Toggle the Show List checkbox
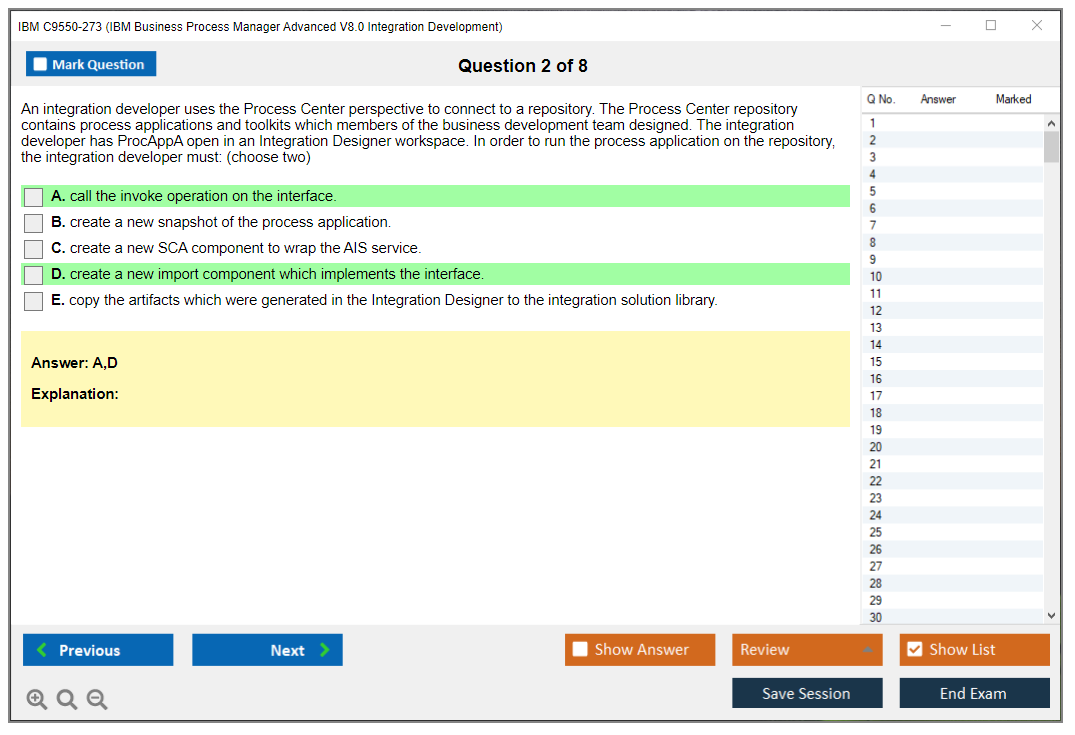 point(915,650)
